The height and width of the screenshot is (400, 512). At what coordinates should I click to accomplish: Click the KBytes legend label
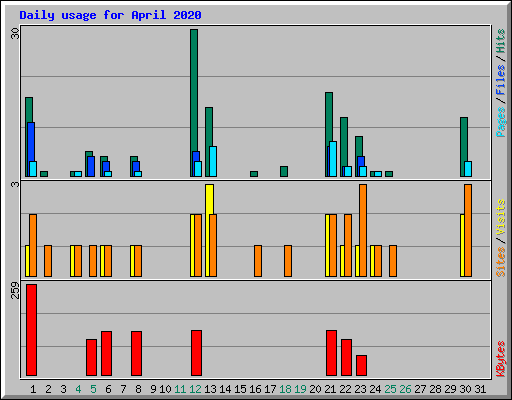[x=500, y=359]
